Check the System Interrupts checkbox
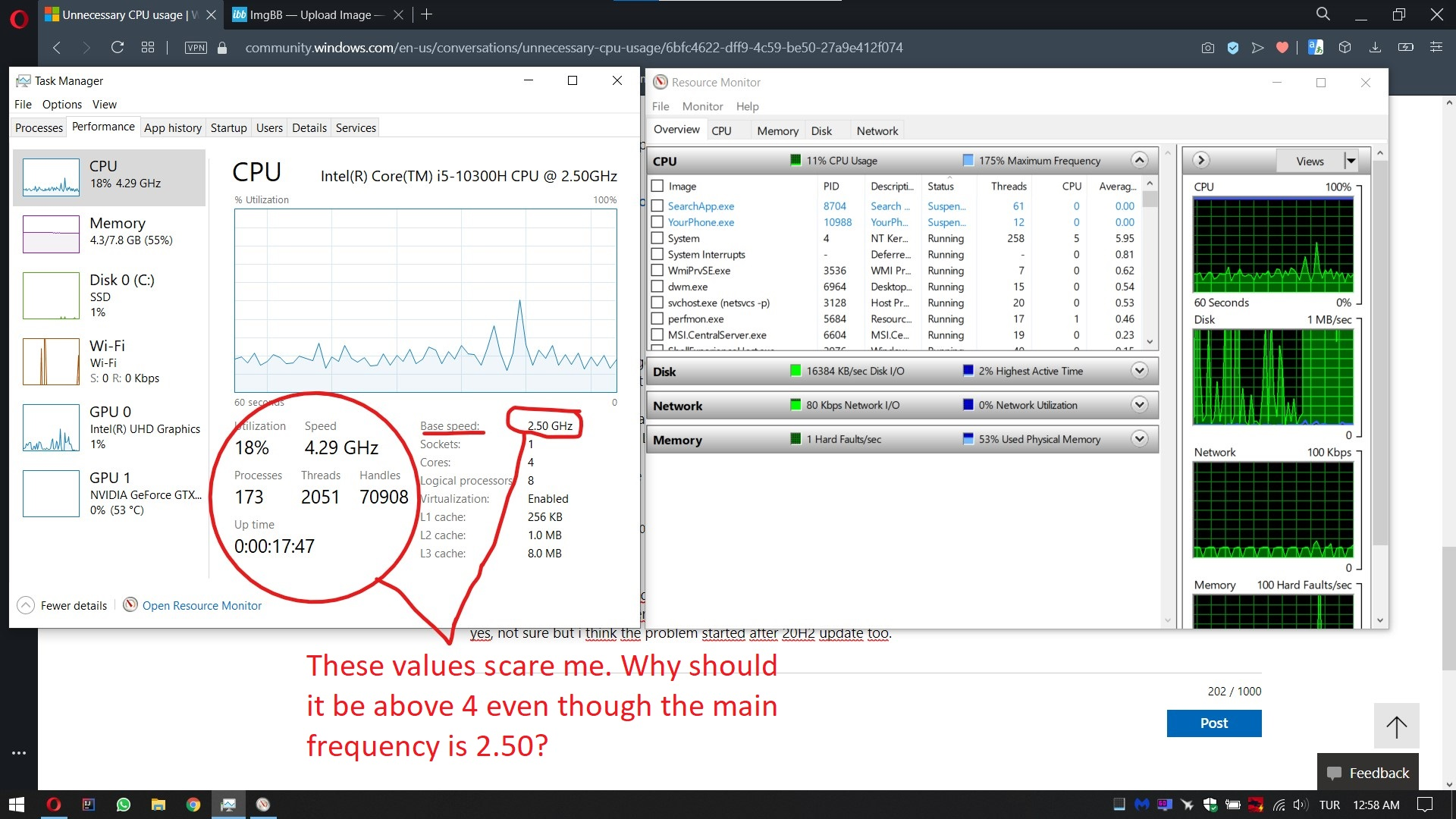Image resolution: width=1456 pixels, height=819 pixels. 657,254
